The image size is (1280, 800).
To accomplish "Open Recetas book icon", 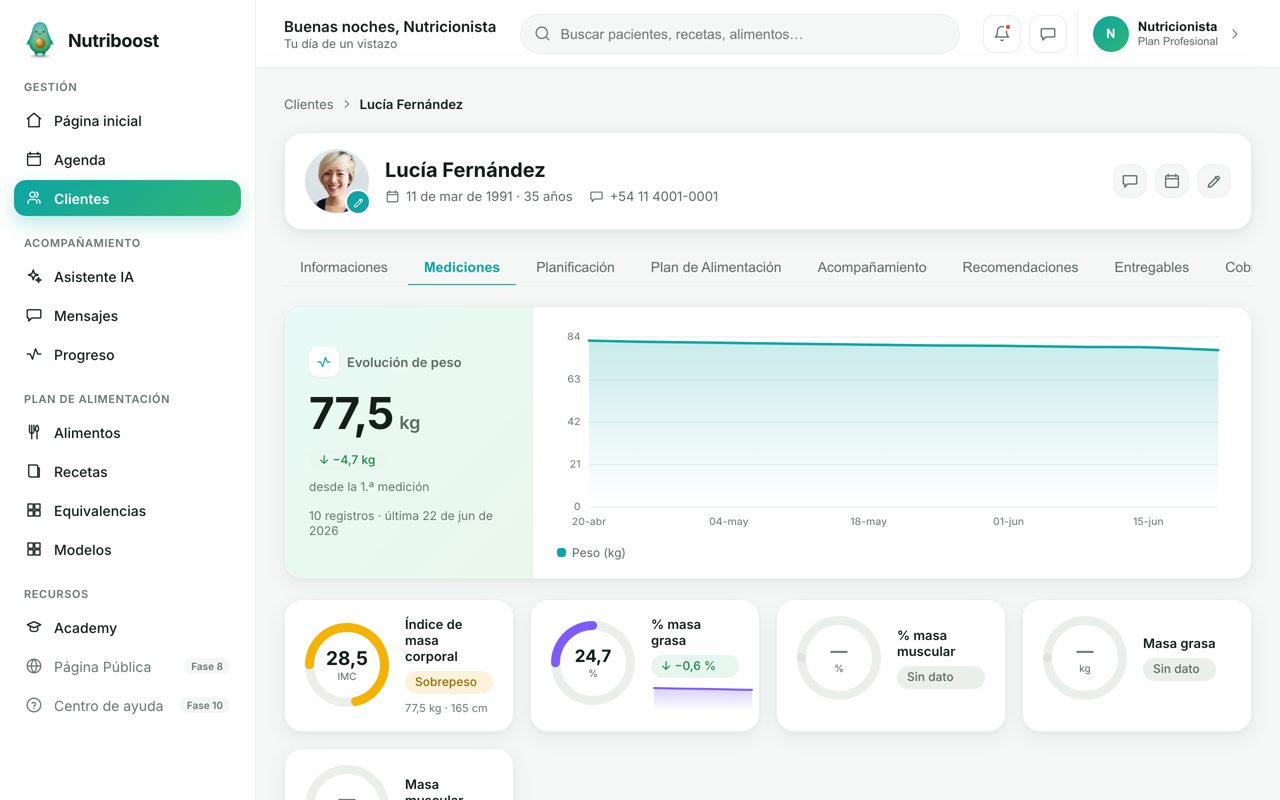I will [34, 472].
